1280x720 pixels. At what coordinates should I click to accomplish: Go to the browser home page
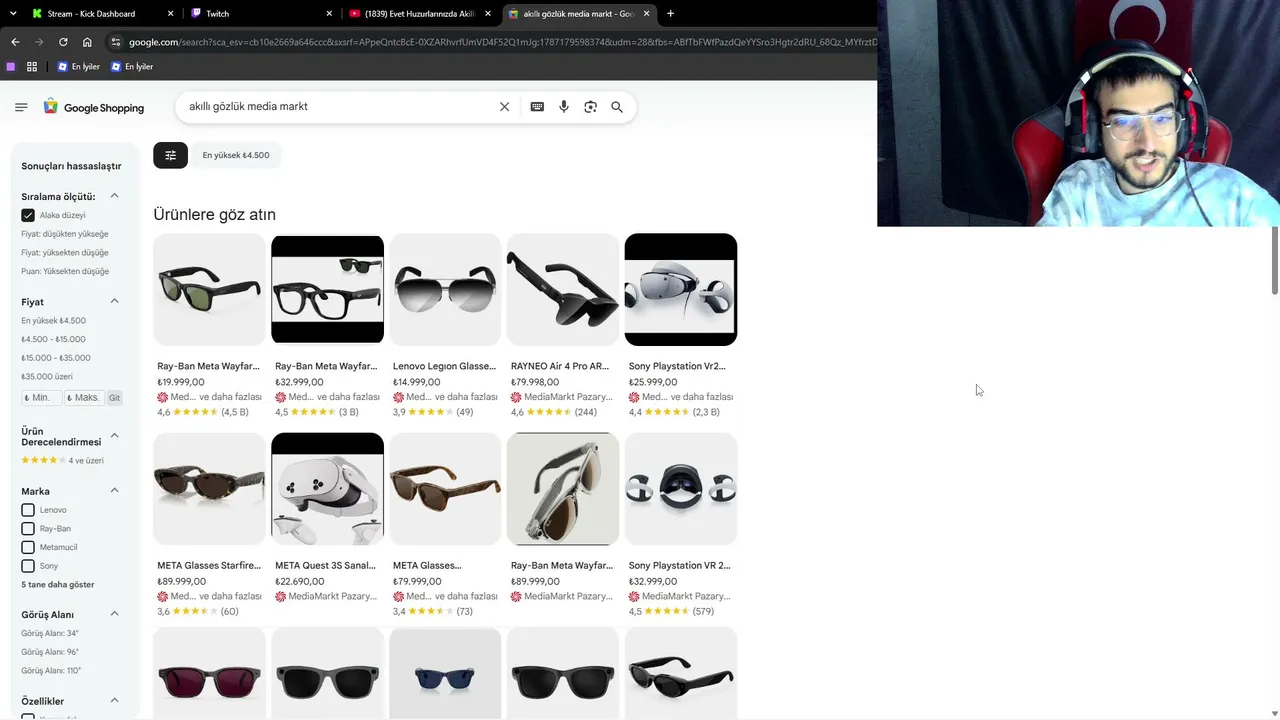(87, 42)
